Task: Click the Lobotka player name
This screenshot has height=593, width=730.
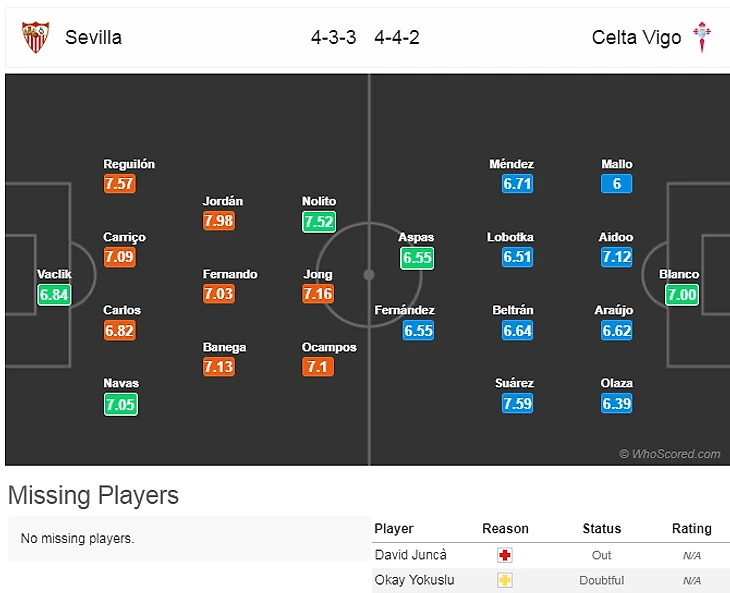Action: (x=510, y=237)
